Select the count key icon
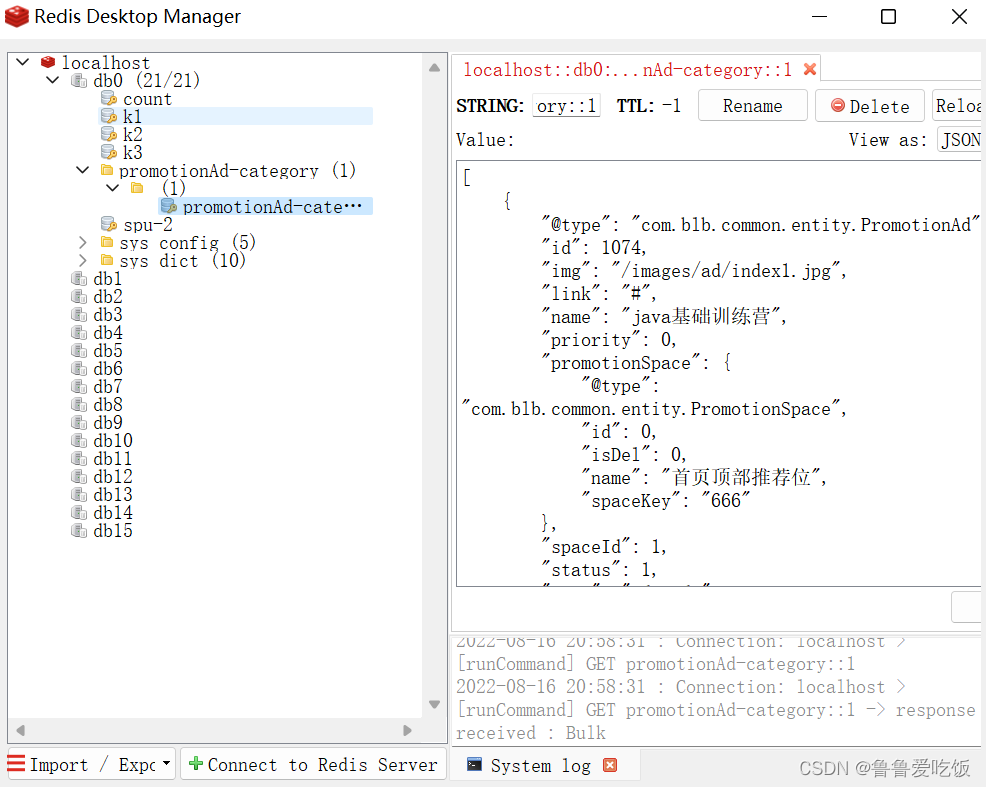Image resolution: width=986 pixels, height=787 pixels. point(109,99)
